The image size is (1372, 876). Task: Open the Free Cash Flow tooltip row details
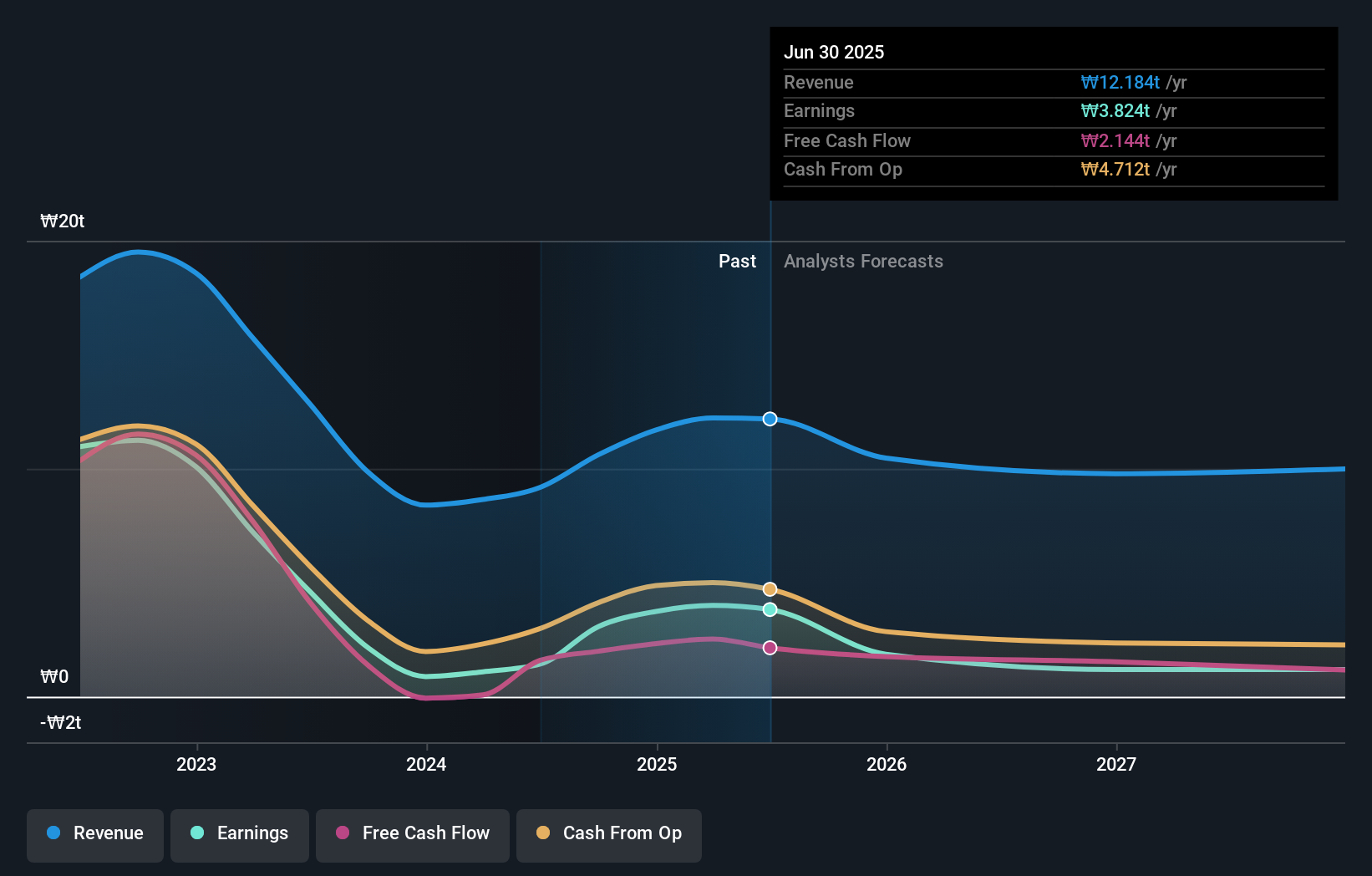(x=847, y=140)
